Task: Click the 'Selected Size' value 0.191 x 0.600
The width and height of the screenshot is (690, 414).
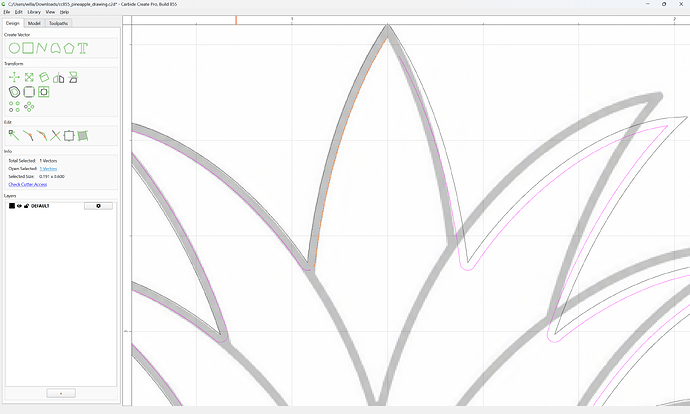Action: tap(52, 176)
